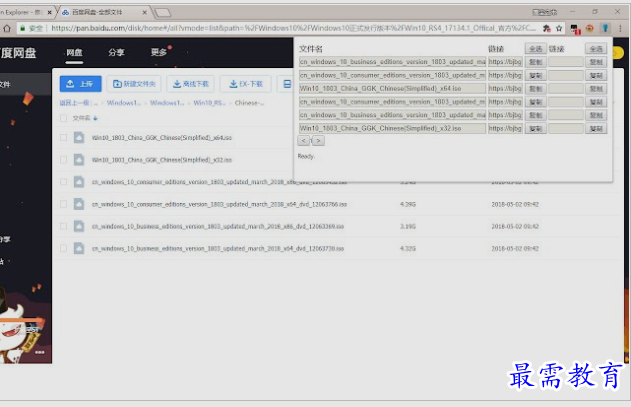
Task: Click the browser home icon
Action: 7,28
